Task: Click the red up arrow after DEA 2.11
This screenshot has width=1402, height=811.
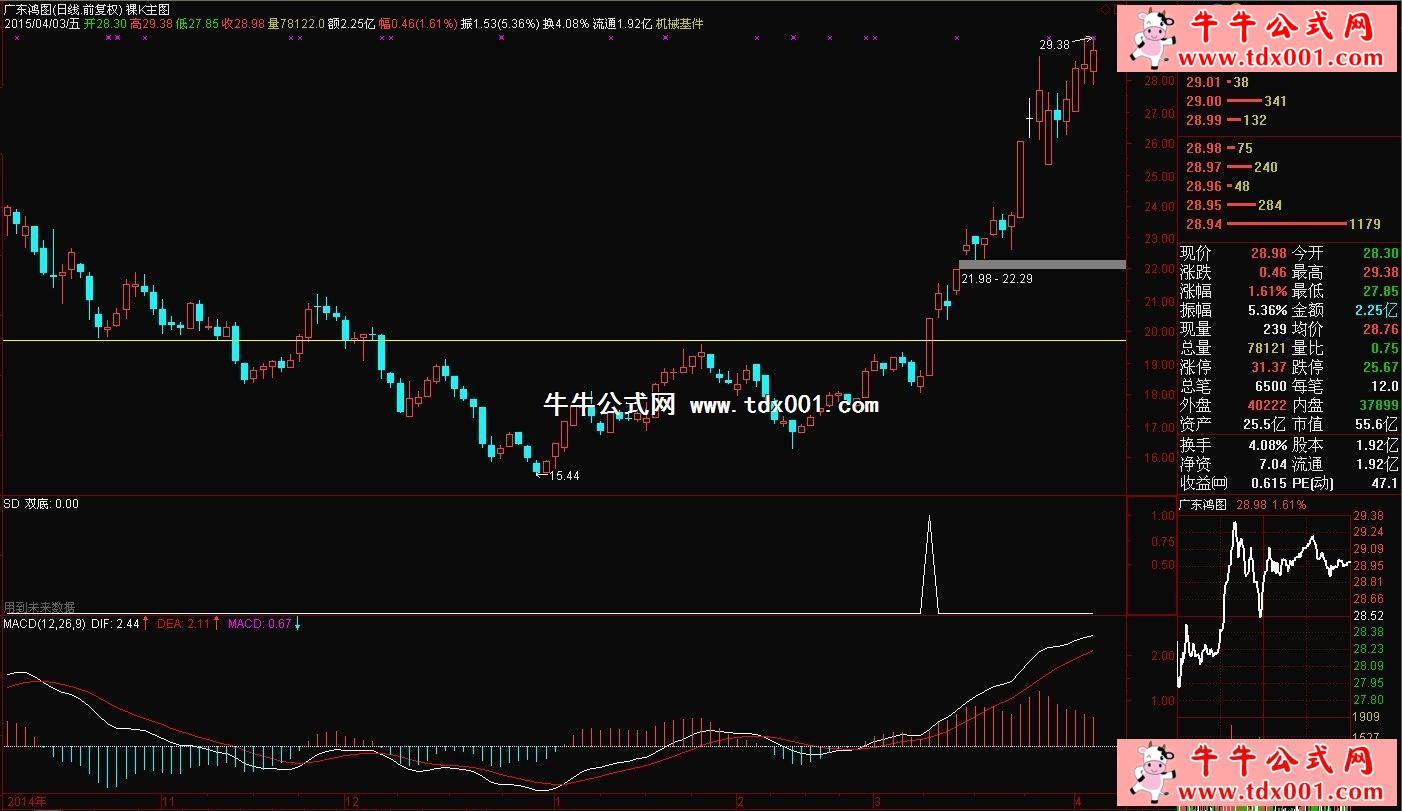Action: pos(217,624)
